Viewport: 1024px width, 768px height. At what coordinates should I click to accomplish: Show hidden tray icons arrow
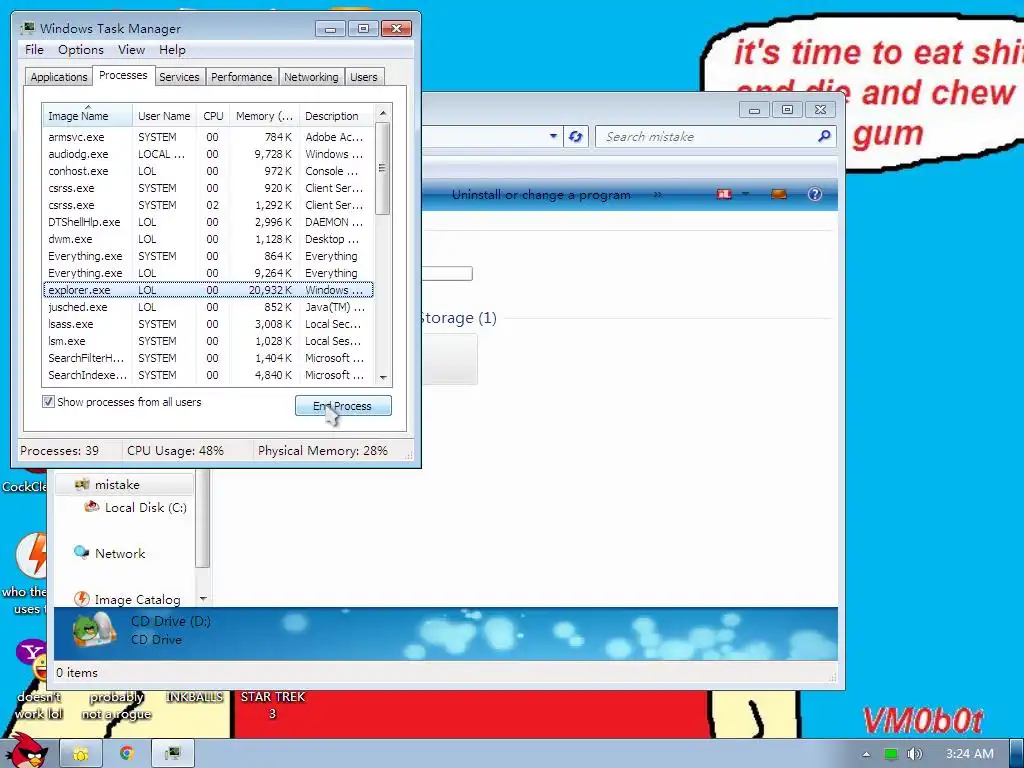point(866,754)
